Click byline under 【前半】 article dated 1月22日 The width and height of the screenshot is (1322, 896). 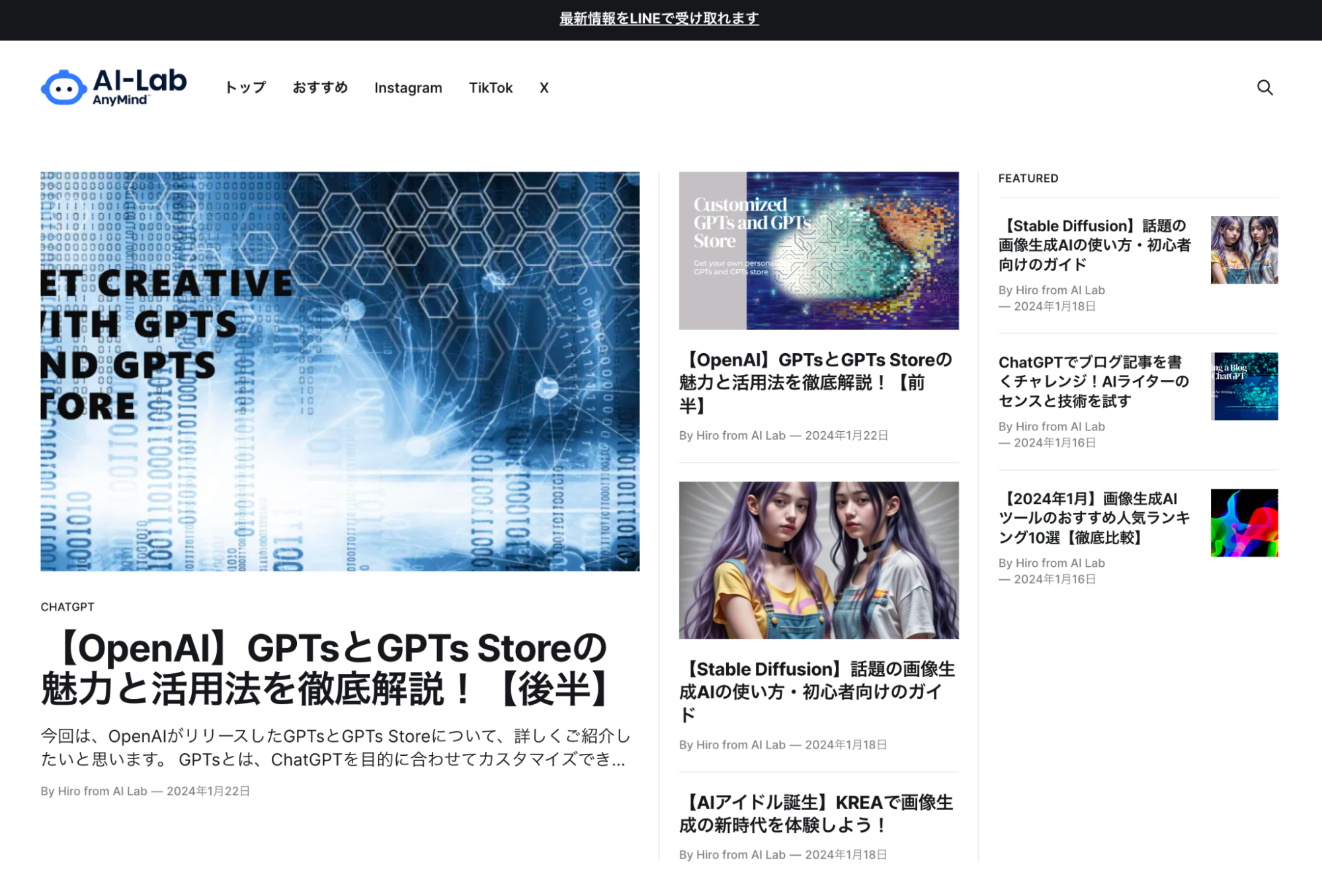(x=783, y=435)
